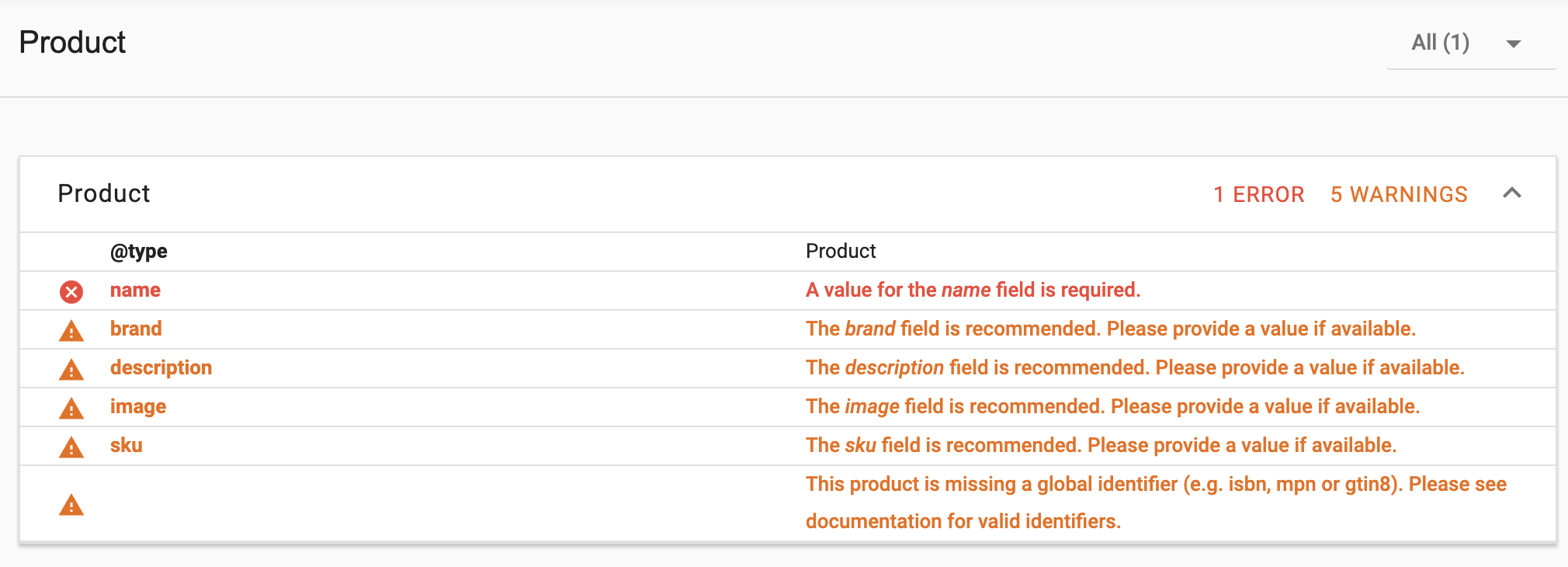Select the 5 WARNINGS counter

pyautogui.click(x=1399, y=194)
